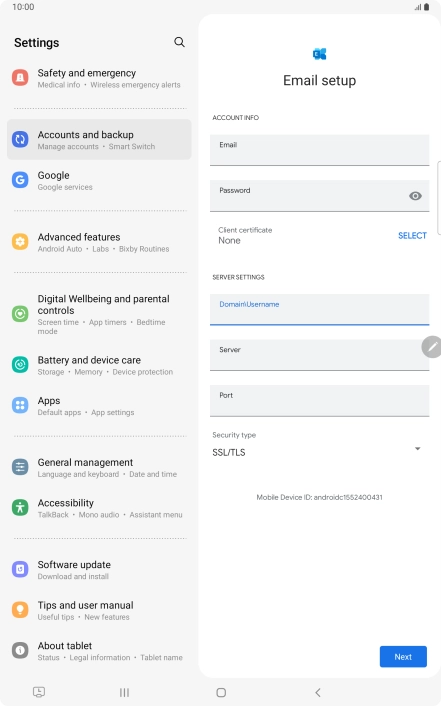
Task: Tap the Recents navigation bar icon
Action: 124,692
